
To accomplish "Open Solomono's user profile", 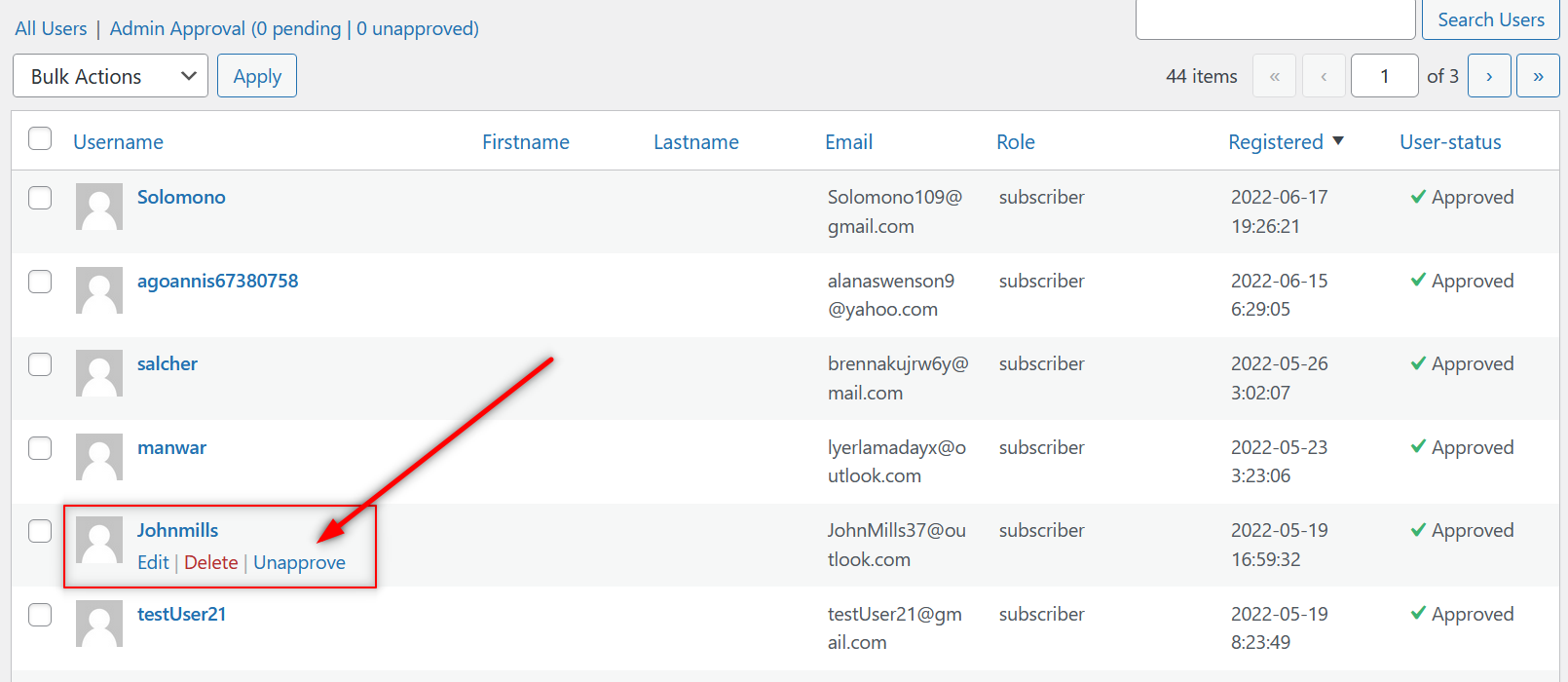I will pyautogui.click(x=181, y=197).
